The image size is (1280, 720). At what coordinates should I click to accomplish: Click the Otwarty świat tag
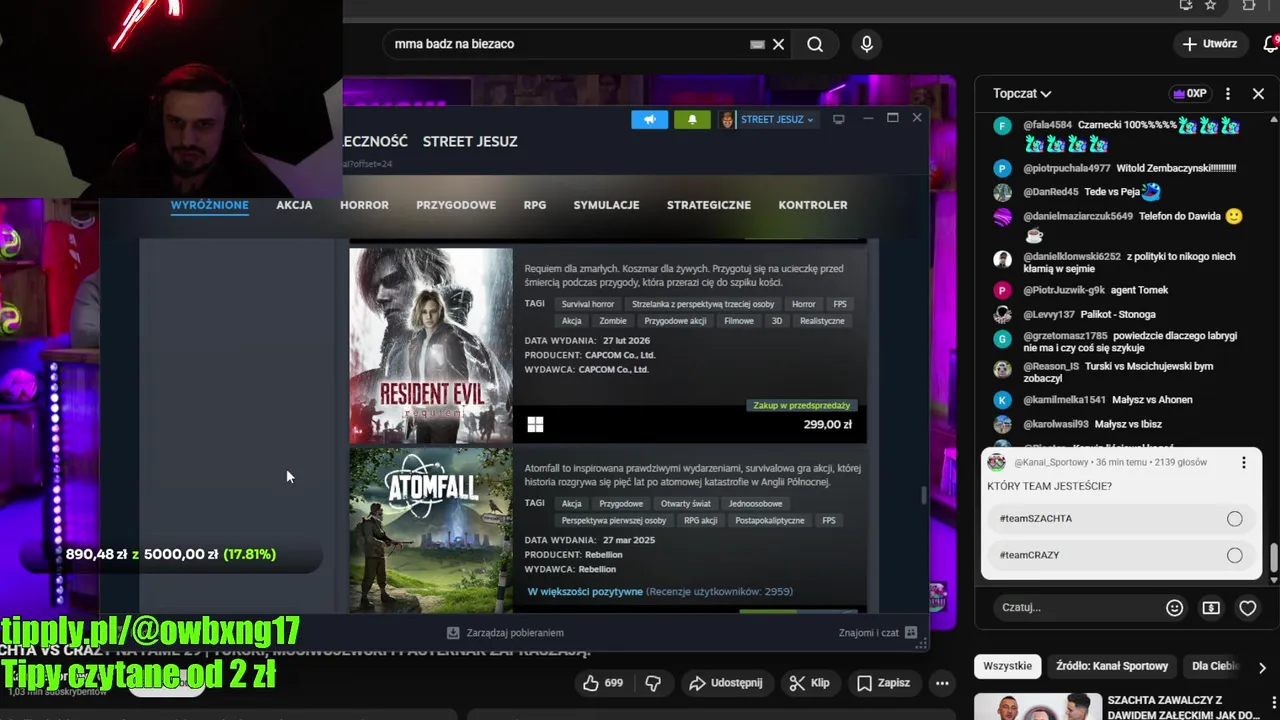point(686,503)
